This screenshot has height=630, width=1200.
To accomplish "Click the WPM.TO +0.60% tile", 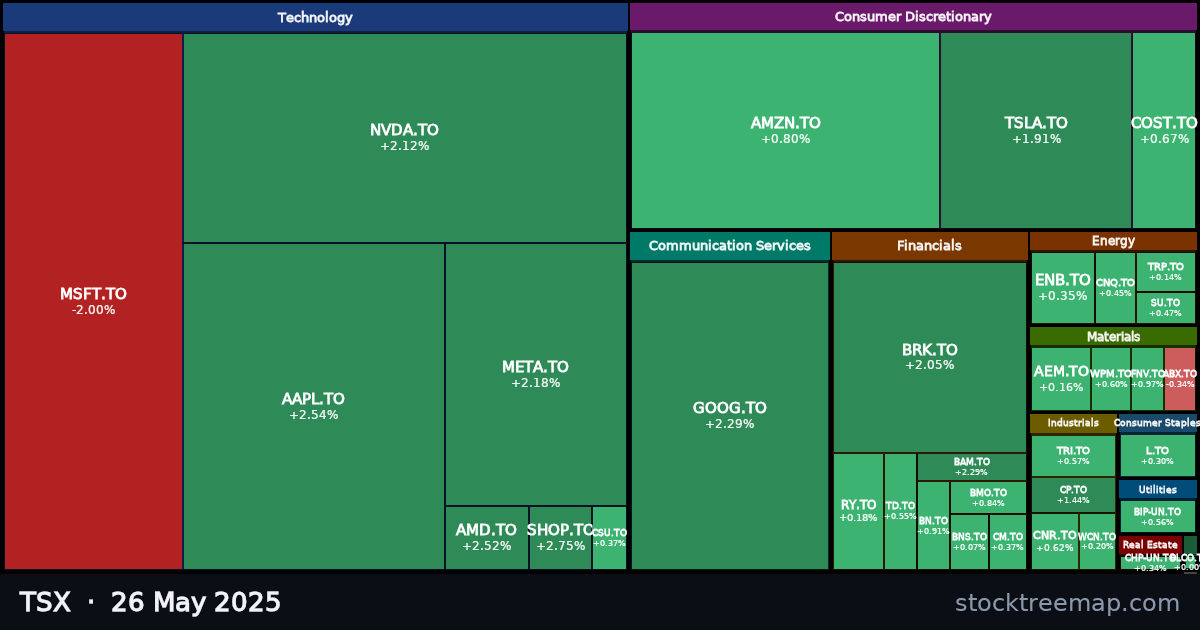I will (x=1111, y=379).
